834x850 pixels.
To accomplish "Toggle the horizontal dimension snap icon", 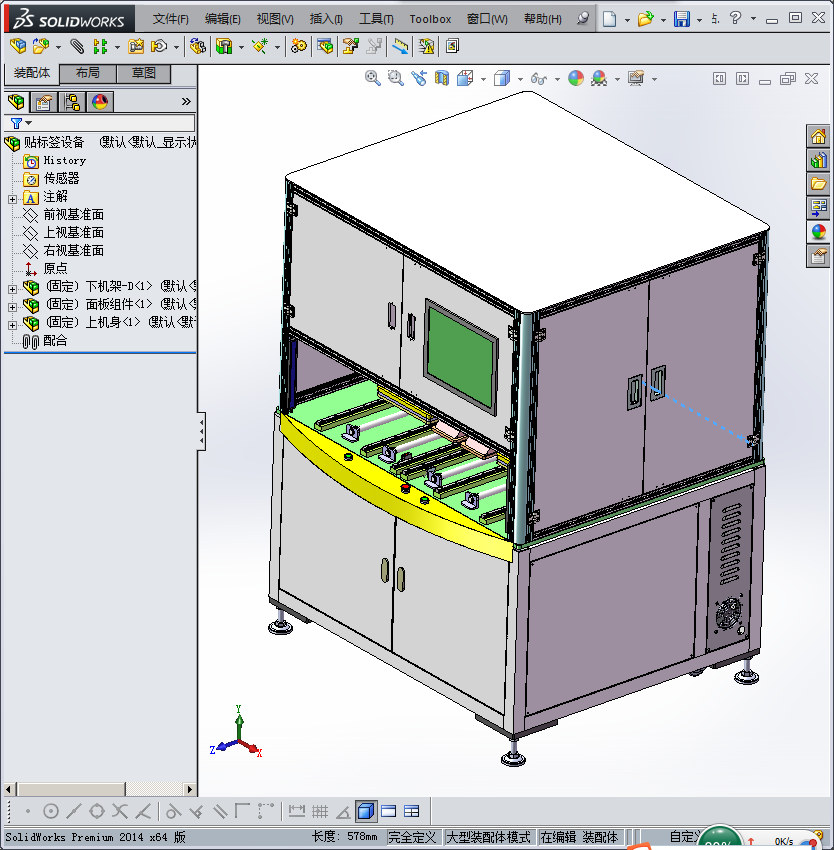I will (x=297, y=811).
